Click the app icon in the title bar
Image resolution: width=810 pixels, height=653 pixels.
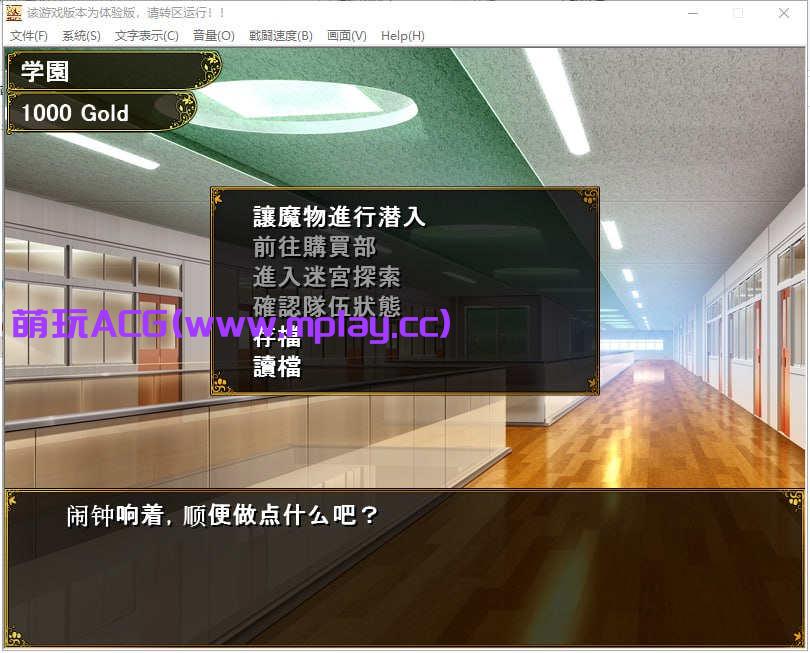pos(14,13)
